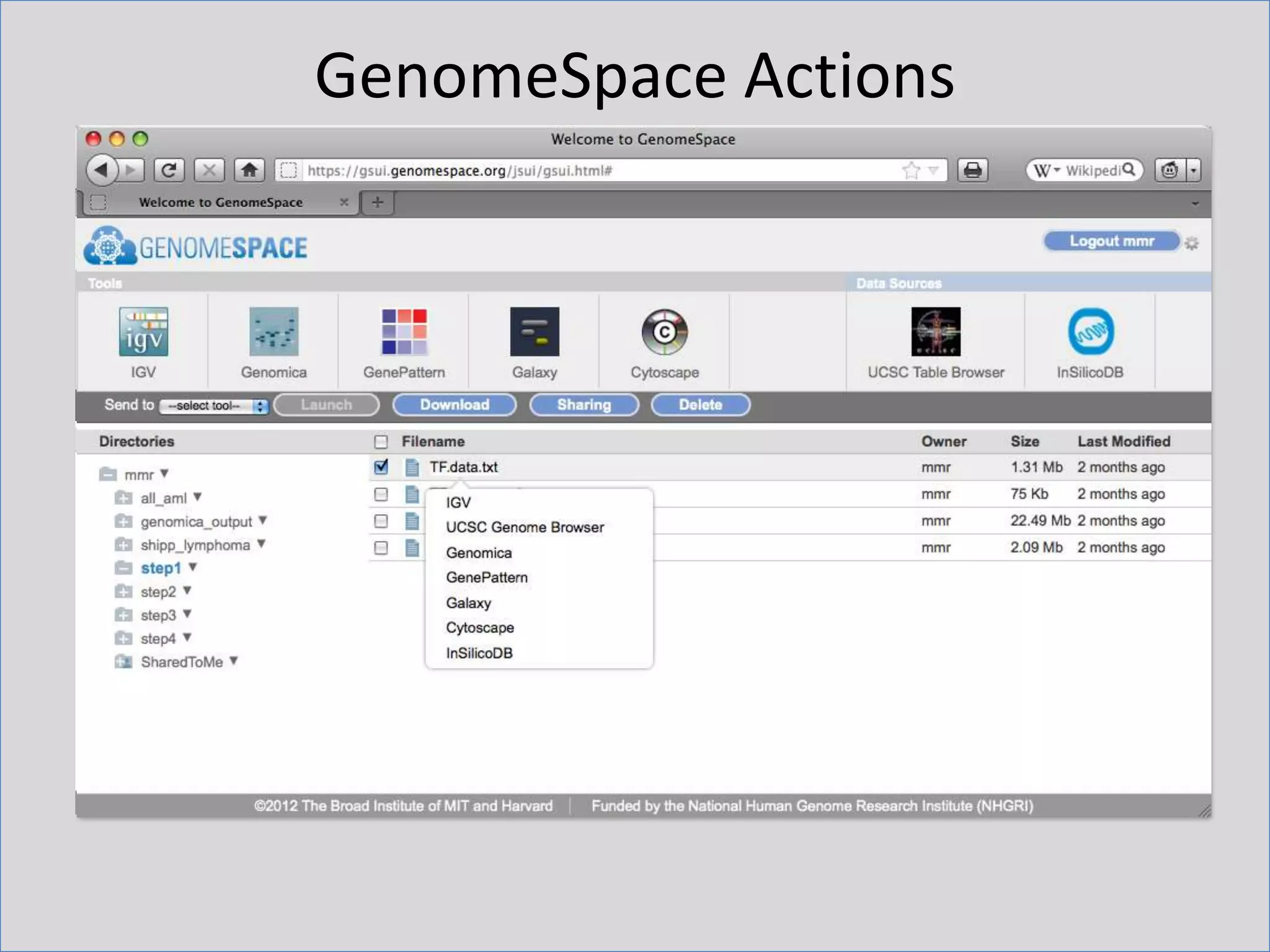Select the genomica_output directory

pyautogui.click(x=197, y=522)
